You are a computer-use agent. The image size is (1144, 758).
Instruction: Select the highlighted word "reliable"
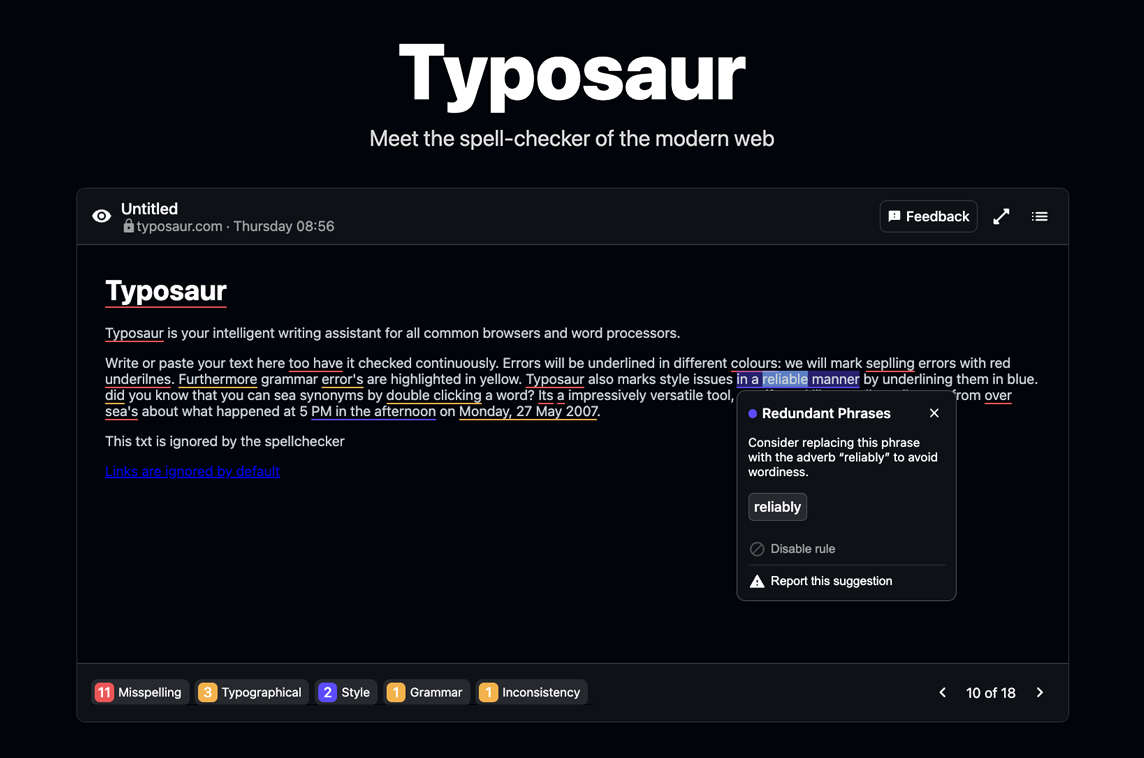coord(785,379)
